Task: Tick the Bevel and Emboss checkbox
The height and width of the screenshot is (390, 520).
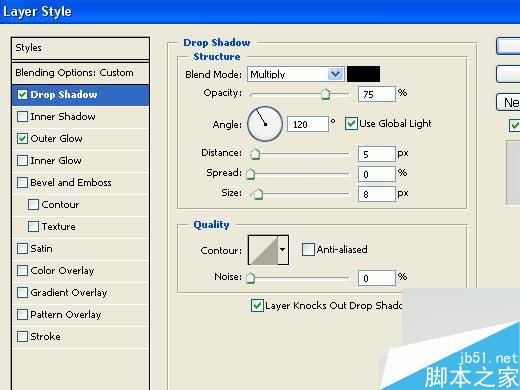Action: (22, 183)
